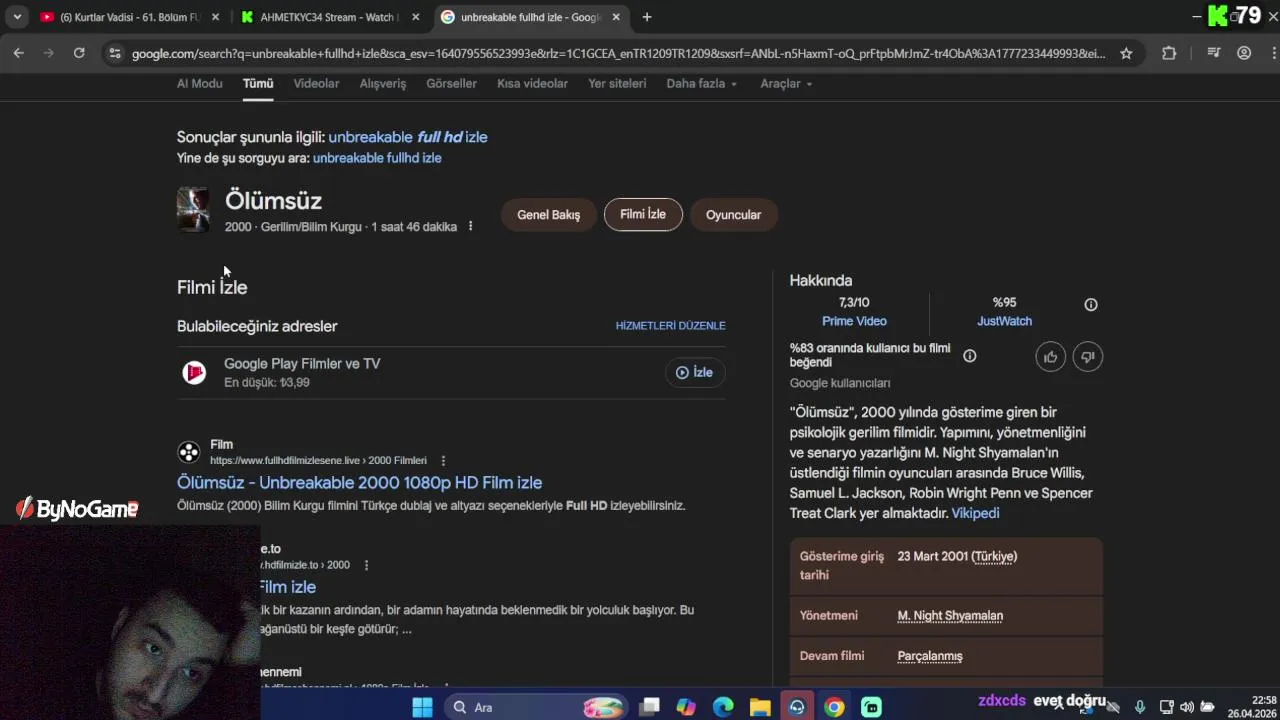Viewport: 1280px width, 720px height.
Task: Close the unbreakable fullhd izle tab
Action: click(616, 17)
